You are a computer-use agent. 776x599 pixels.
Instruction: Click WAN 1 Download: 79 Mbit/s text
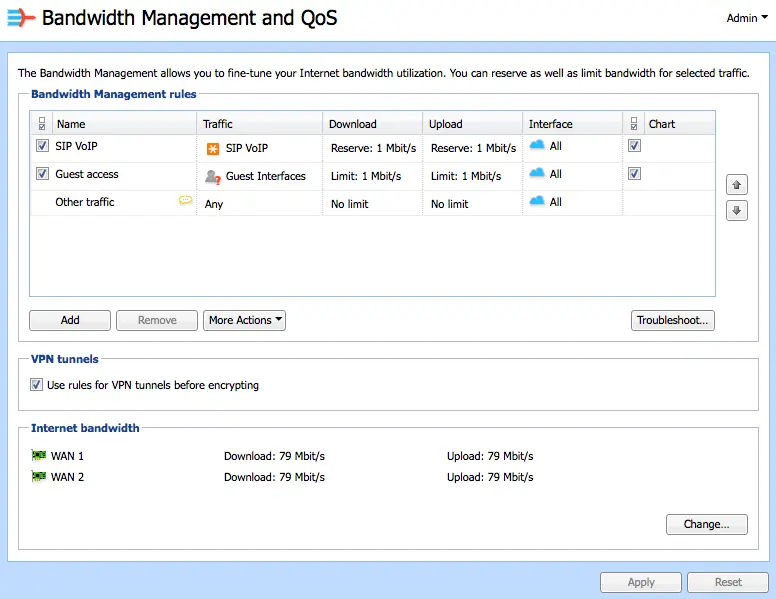(x=274, y=456)
